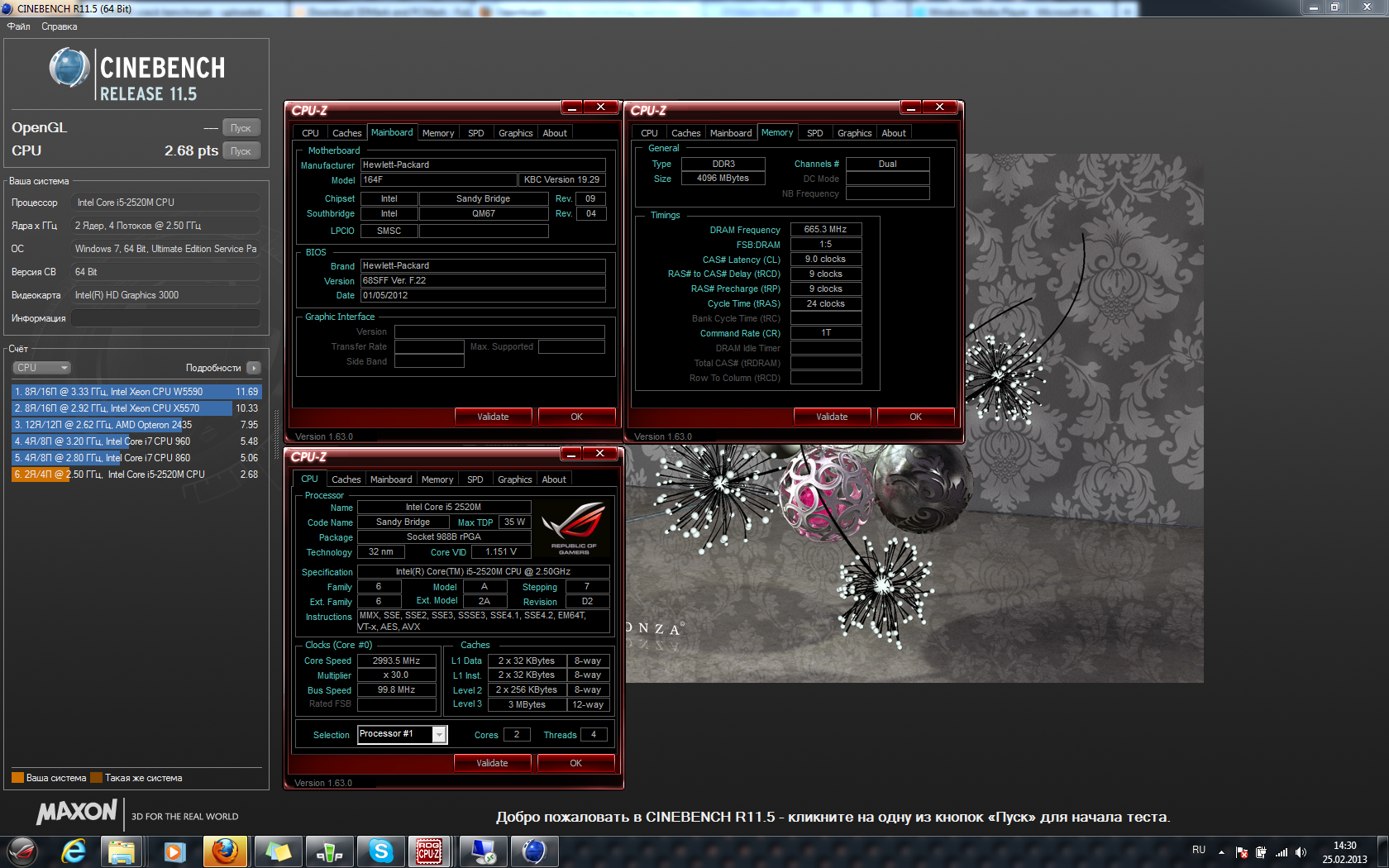The height and width of the screenshot is (868, 1389).
Task: Select AMD Opteron 2435 ranking row
Action: click(x=136, y=425)
